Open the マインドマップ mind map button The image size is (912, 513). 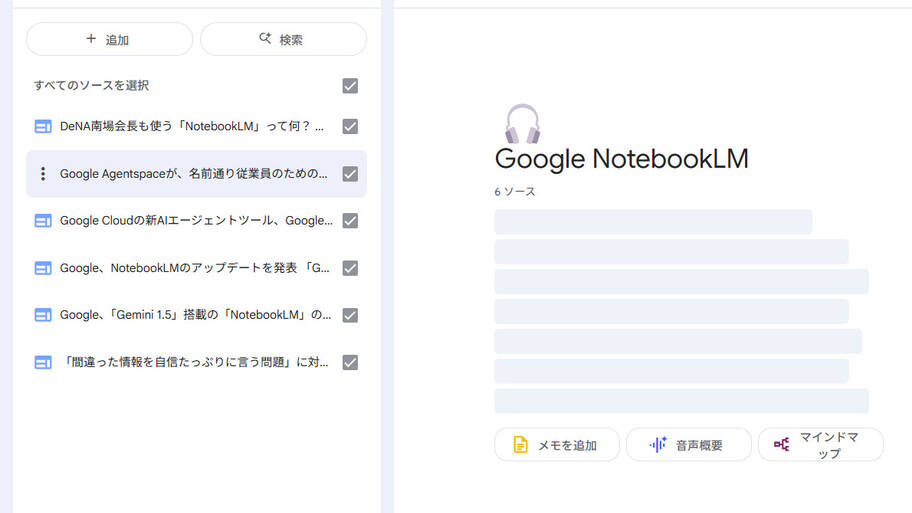pos(821,445)
